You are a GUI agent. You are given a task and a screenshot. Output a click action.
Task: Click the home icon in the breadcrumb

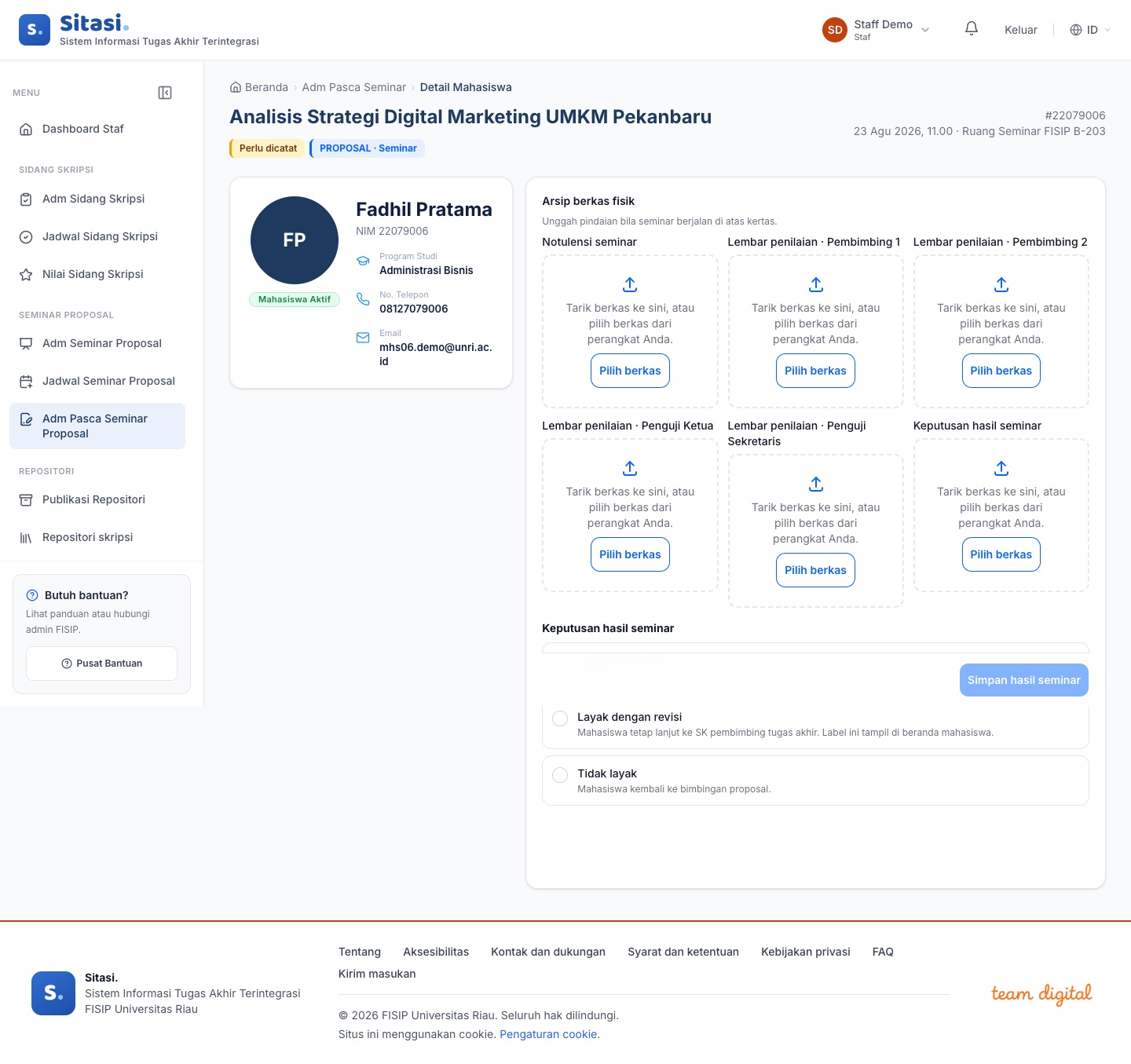click(236, 87)
